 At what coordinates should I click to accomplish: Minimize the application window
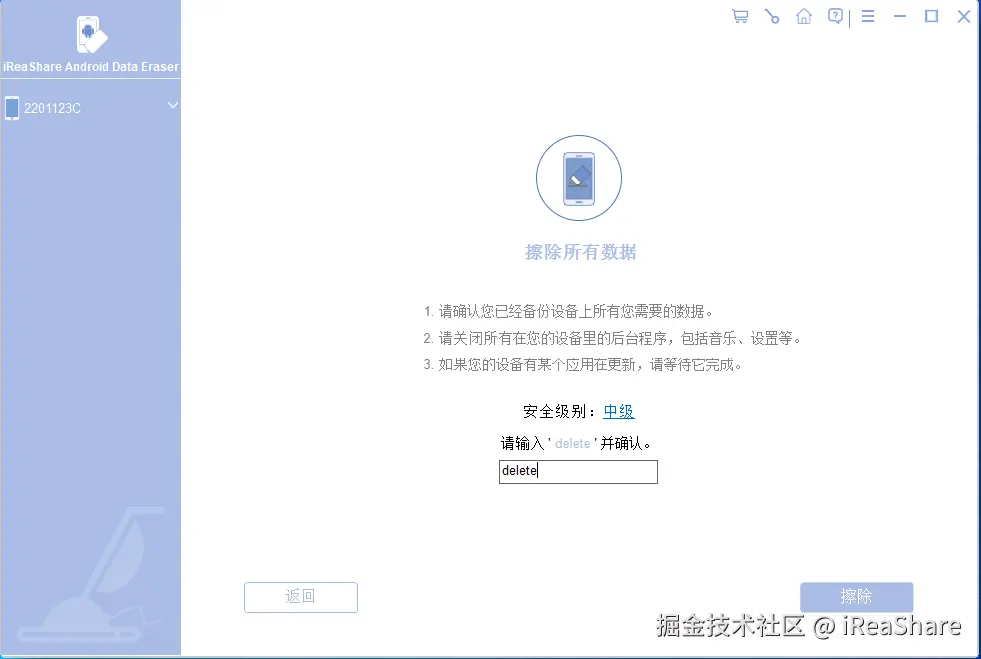pos(898,16)
